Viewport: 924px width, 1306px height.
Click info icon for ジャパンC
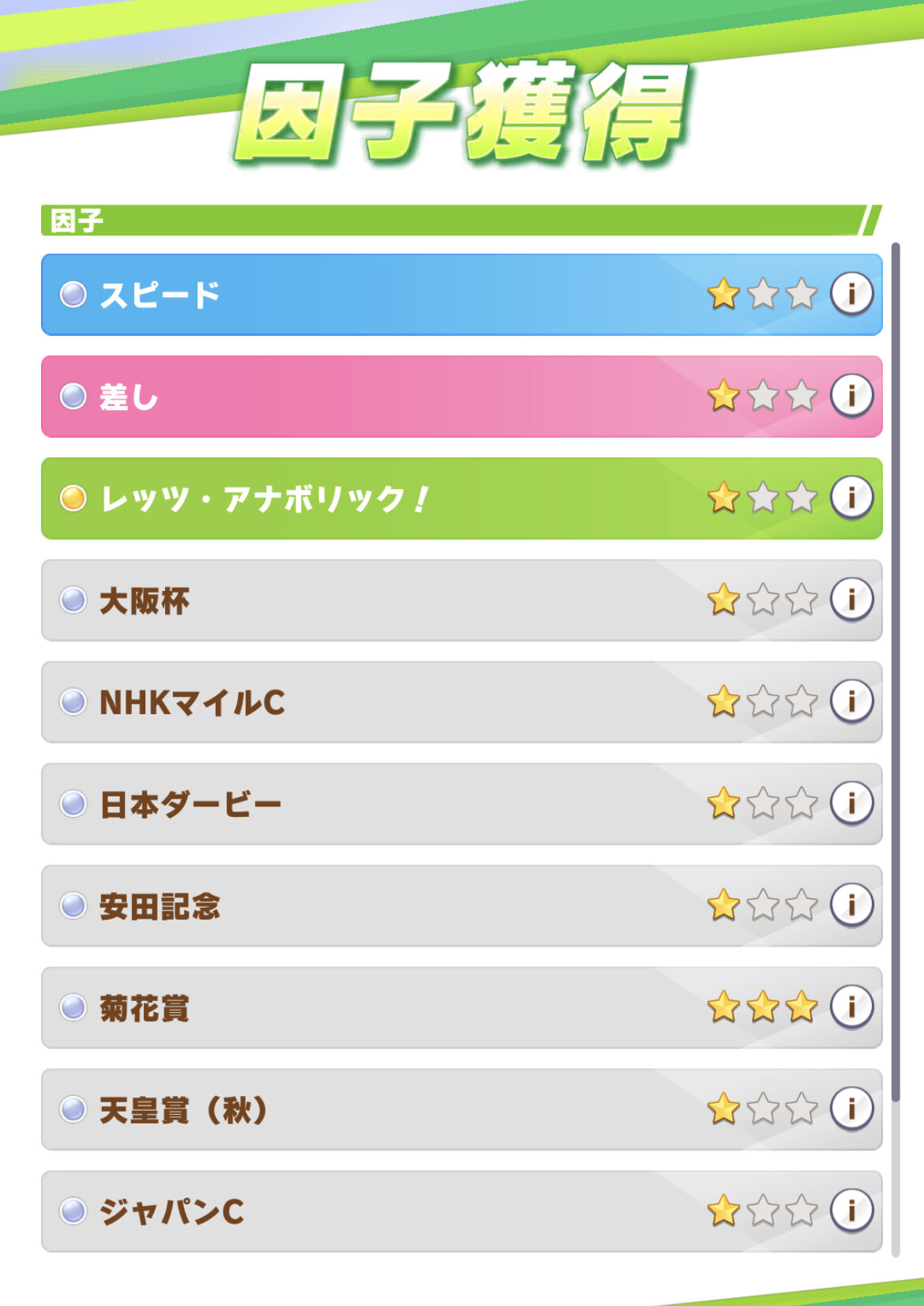851,1210
